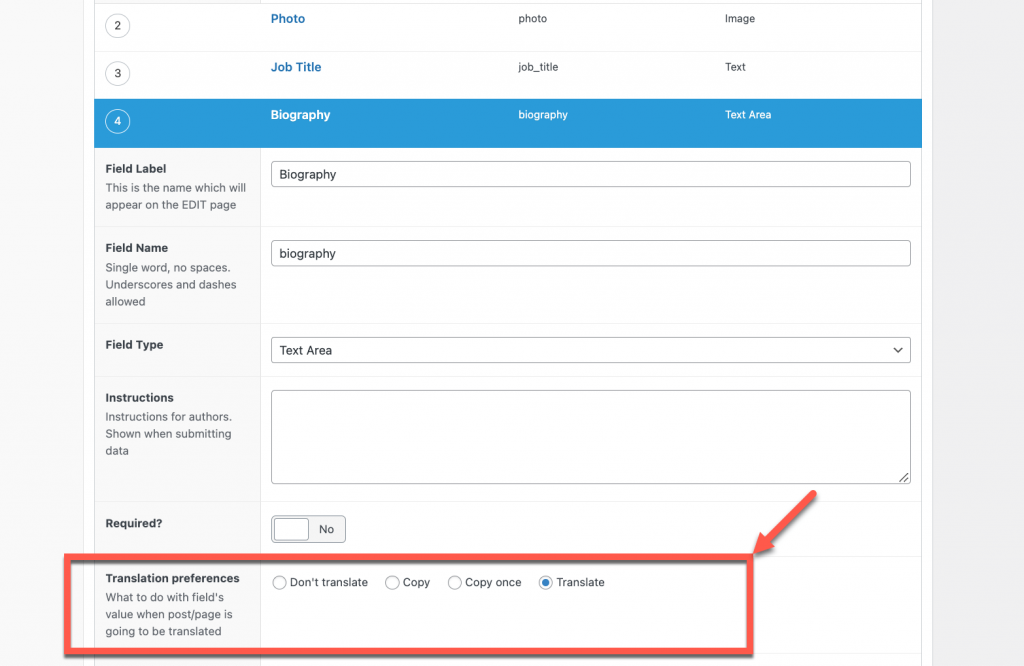Screen dimensions: 1024x666
Task: Edit the Field Label input containing Biography
Action: [x=590, y=174]
